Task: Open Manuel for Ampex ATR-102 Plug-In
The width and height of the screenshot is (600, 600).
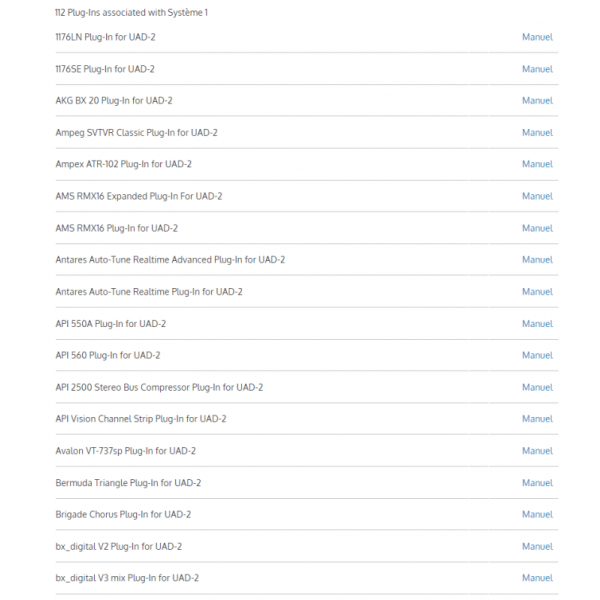Action: [x=537, y=164]
